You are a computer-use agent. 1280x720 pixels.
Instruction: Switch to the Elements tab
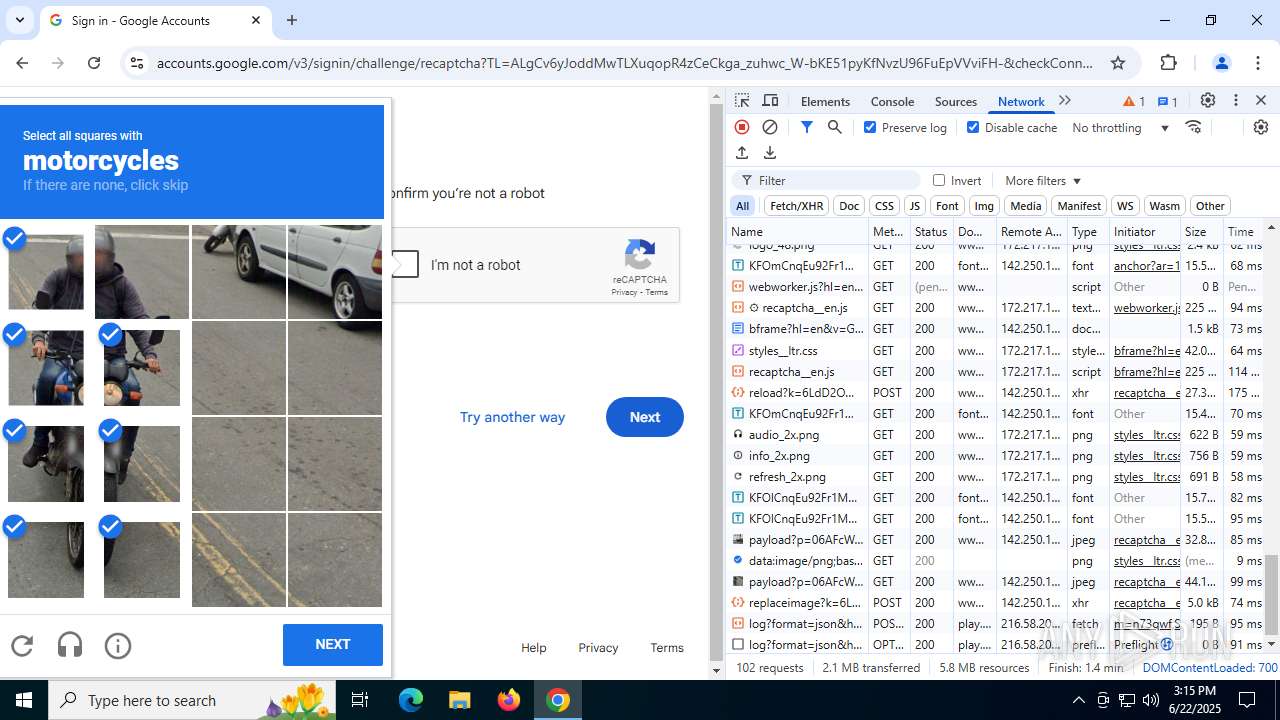point(825,101)
